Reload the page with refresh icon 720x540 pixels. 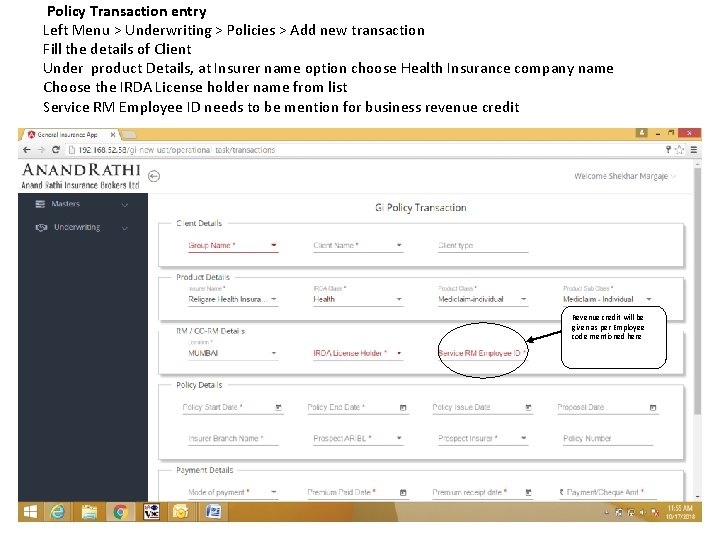pos(56,150)
